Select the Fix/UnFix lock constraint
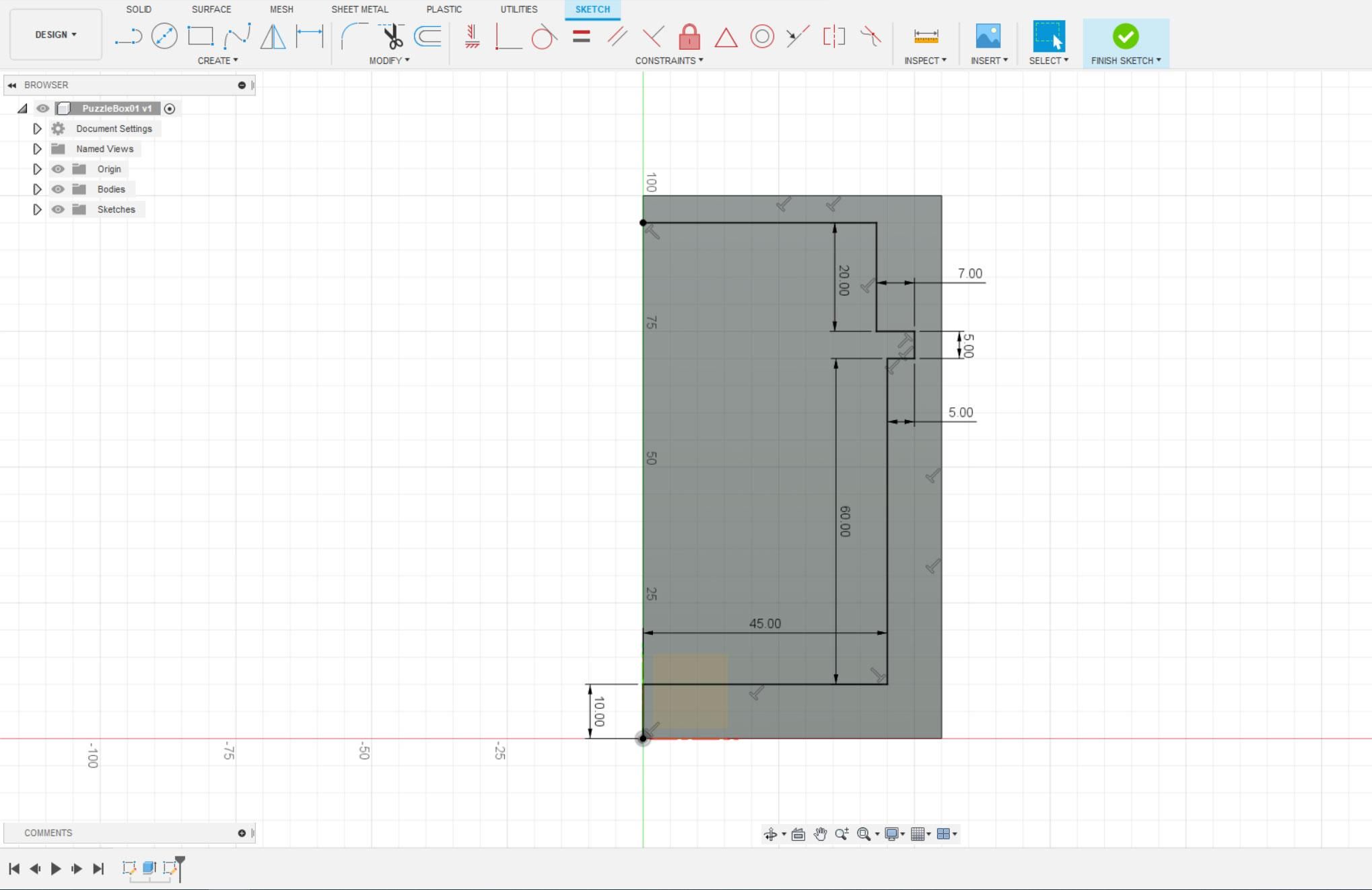The height and width of the screenshot is (890, 1372). click(x=689, y=36)
